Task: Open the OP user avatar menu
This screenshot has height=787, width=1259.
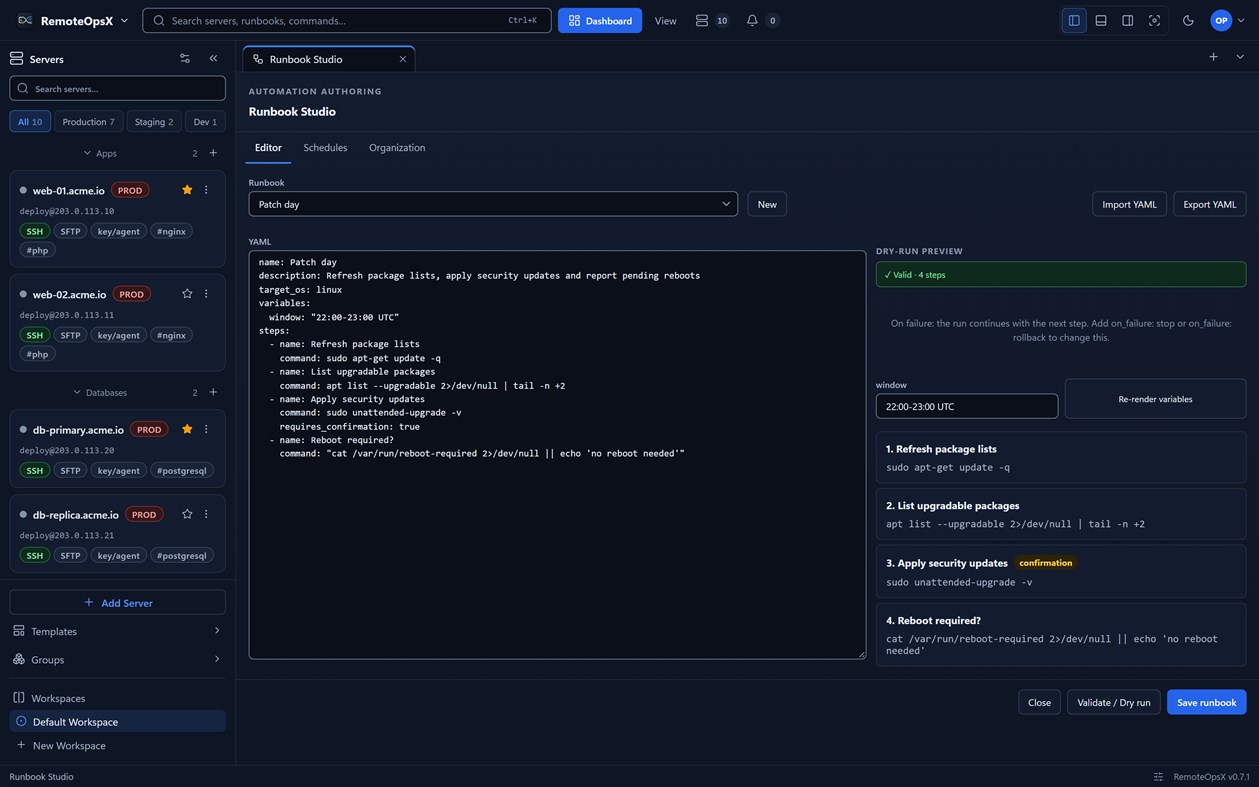Action: click(1227, 20)
